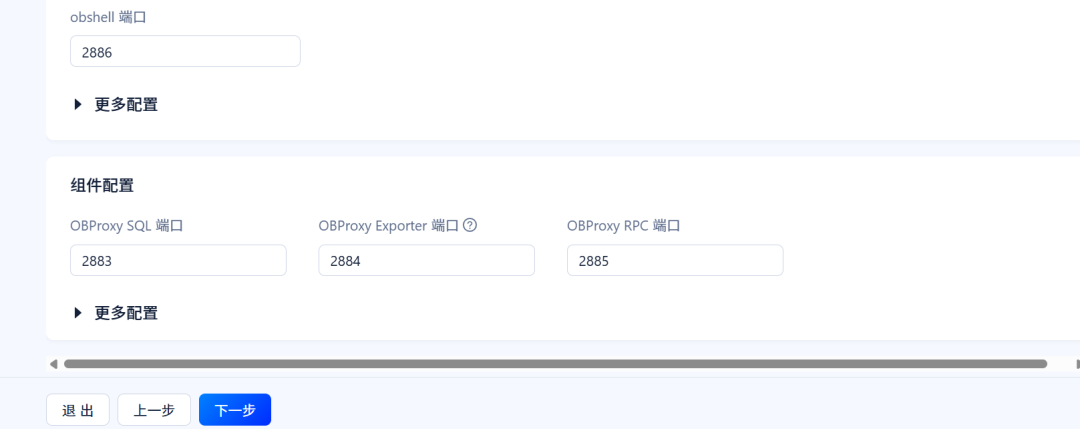Click the OBProxy SQL port field (2883)
Screen dimensions: 1080x429
click(x=178, y=260)
